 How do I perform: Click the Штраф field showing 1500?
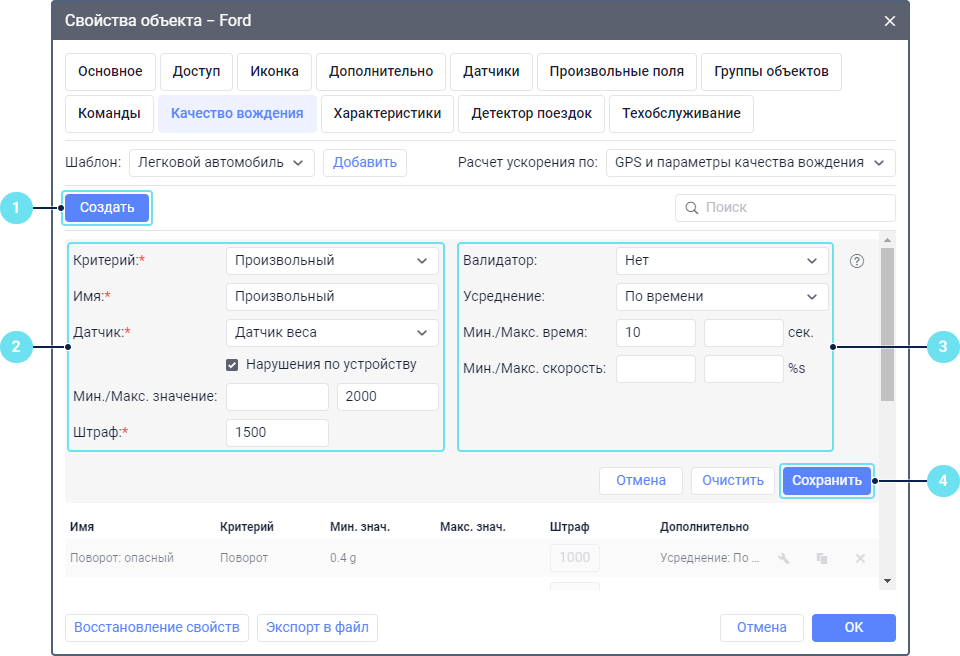277,432
